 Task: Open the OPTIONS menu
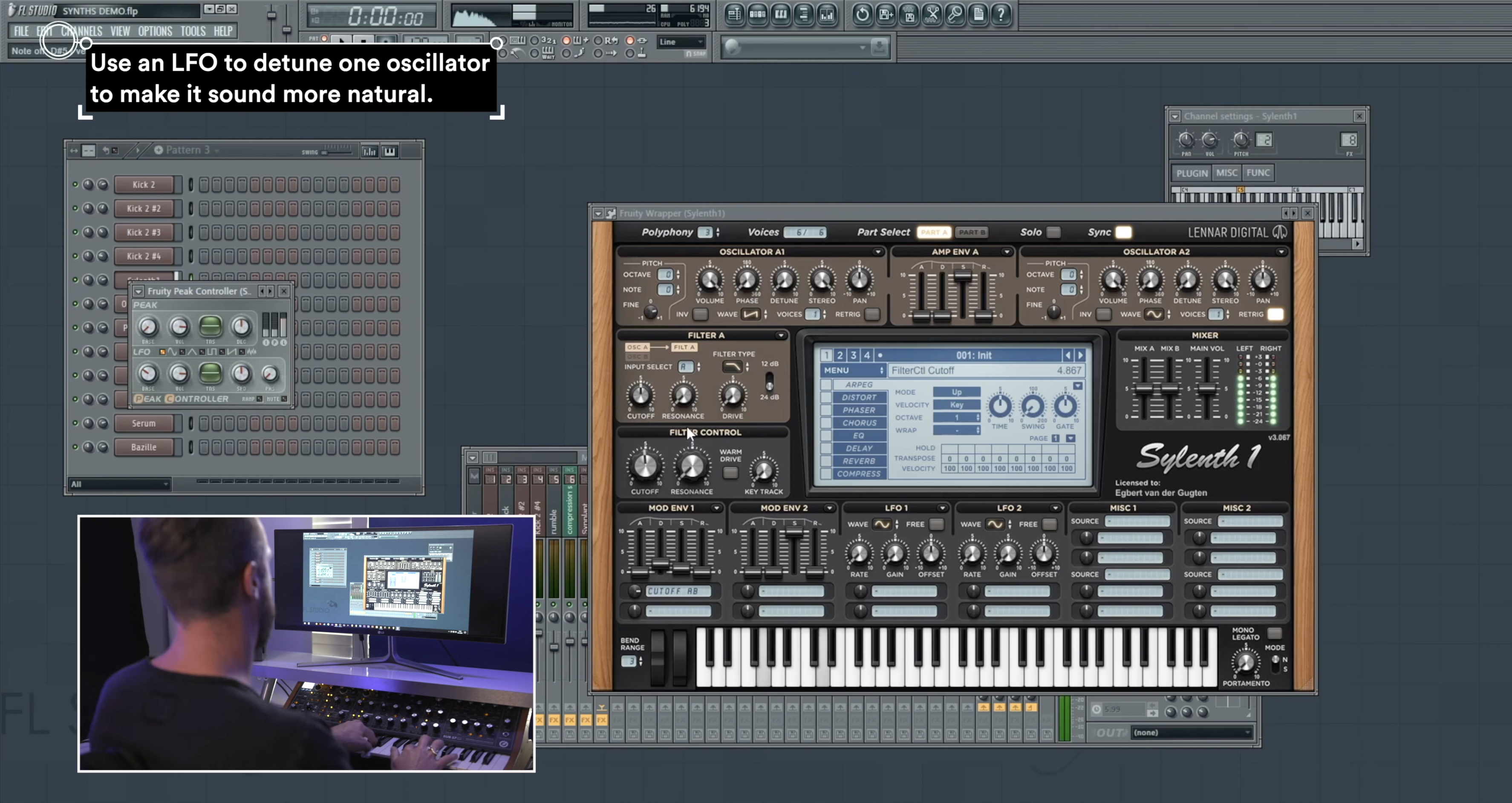[x=155, y=31]
